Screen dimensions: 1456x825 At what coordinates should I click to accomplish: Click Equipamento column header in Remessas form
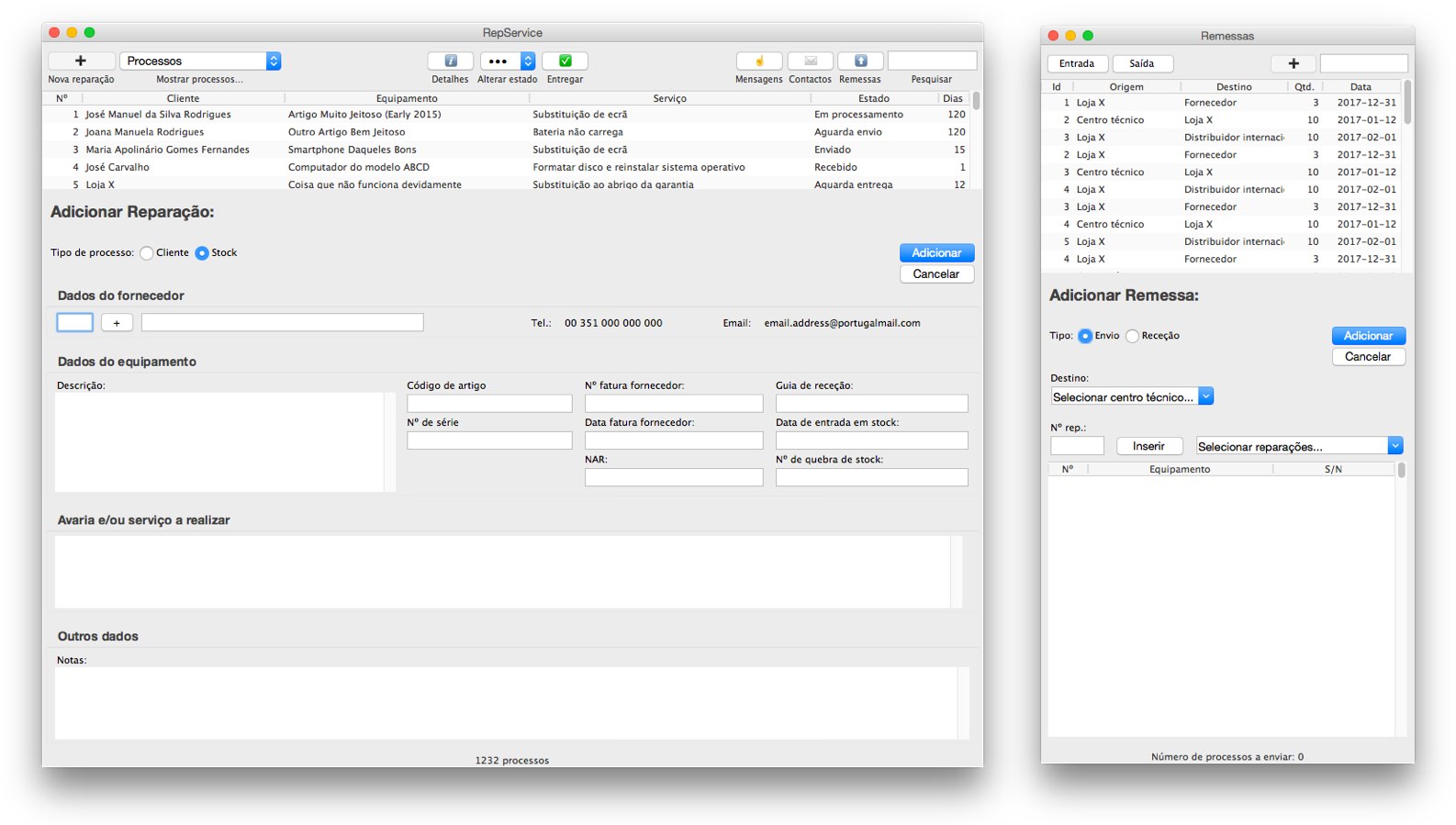[1180, 469]
